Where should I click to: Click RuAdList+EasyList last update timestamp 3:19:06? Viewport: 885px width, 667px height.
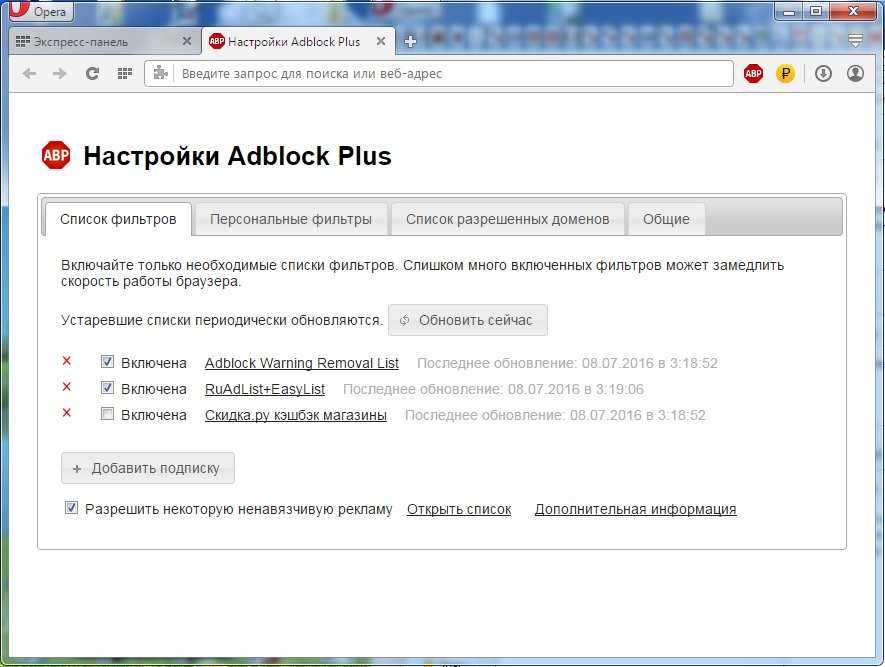tap(493, 389)
